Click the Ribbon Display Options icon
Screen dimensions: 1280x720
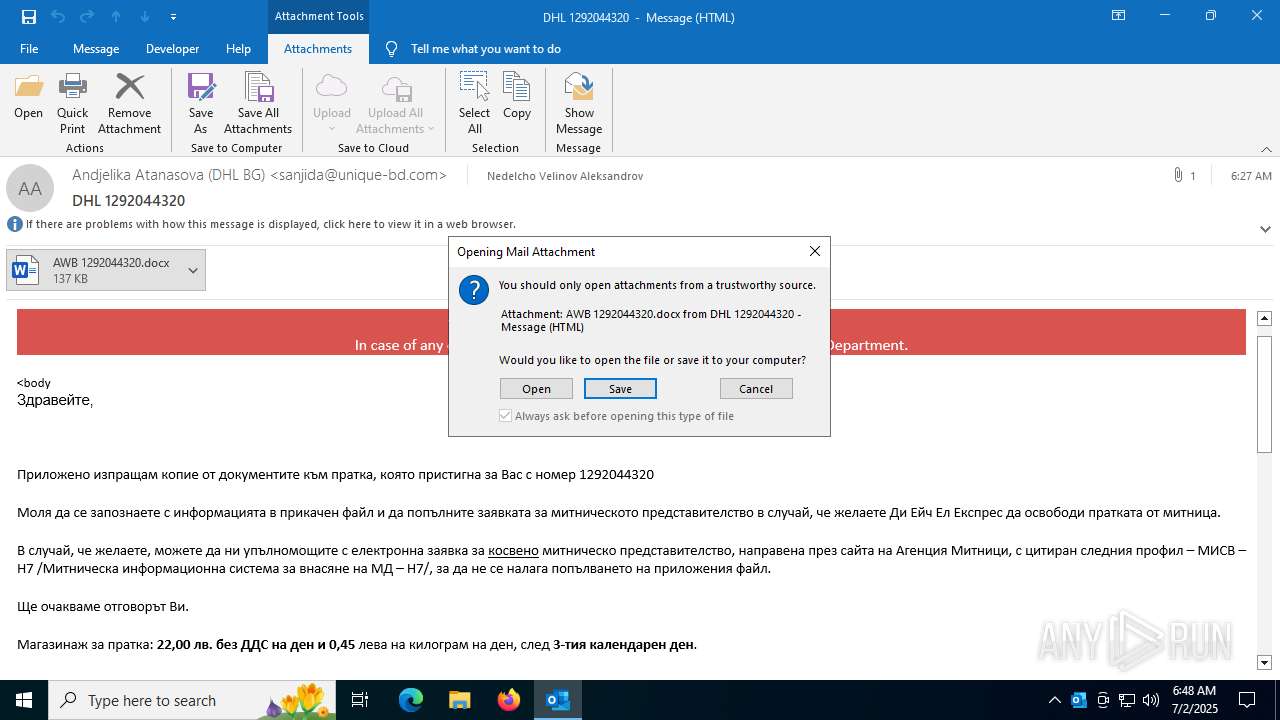1118,16
